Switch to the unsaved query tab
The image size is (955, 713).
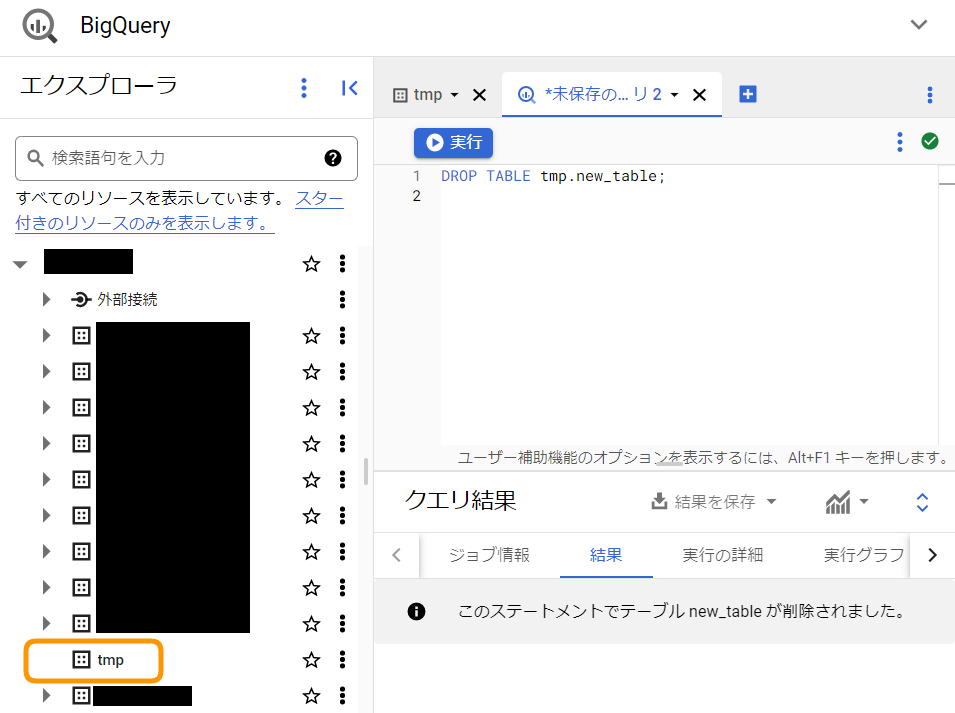pos(589,94)
